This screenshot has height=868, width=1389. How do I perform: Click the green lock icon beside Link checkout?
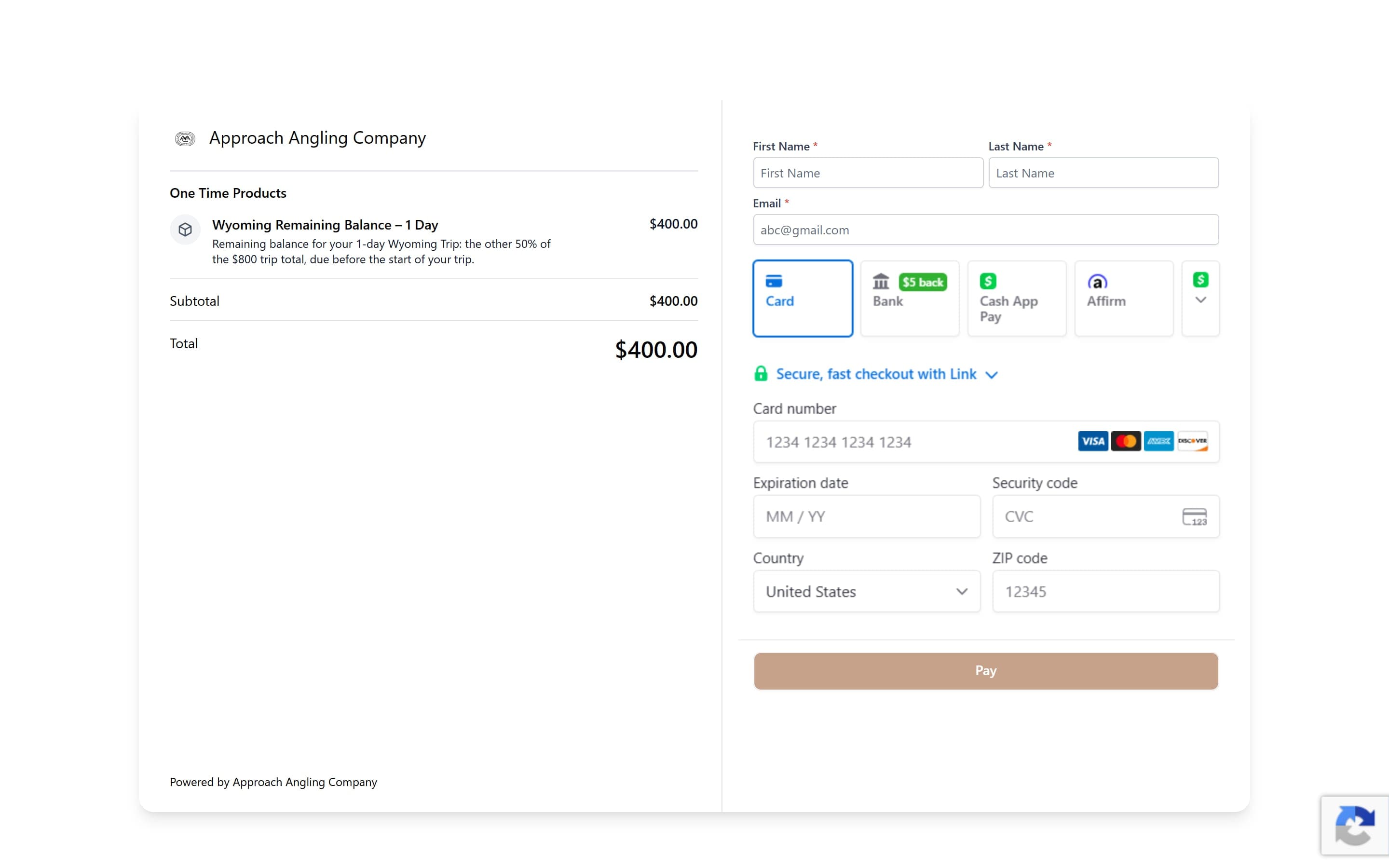(x=761, y=374)
